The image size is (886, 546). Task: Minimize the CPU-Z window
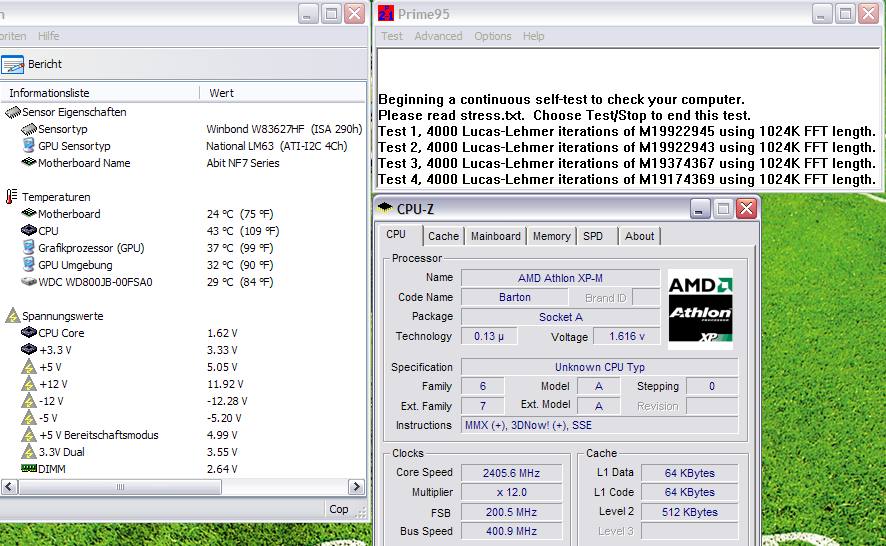pos(699,209)
